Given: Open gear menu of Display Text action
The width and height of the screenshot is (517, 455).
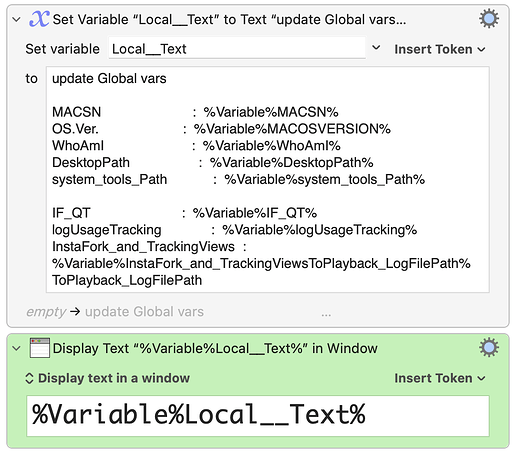Looking at the screenshot, I should pyautogui.click(x=489, y=348).
